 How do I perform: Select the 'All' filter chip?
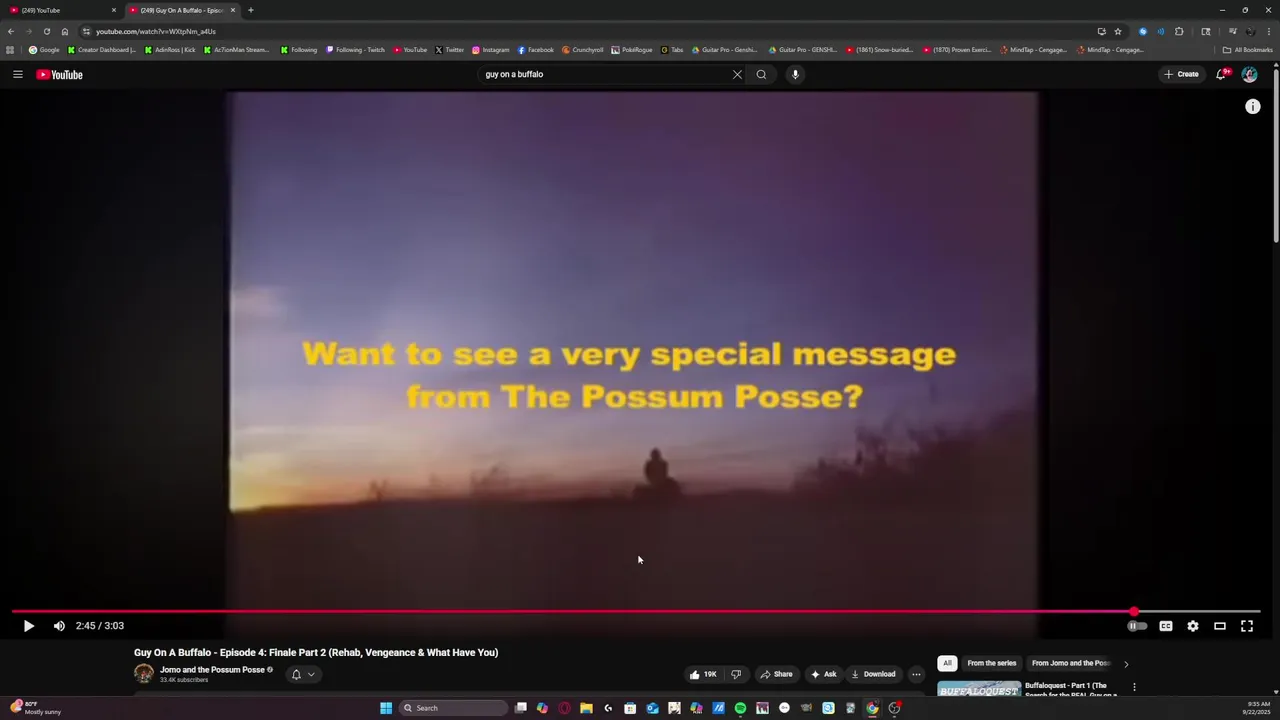pos(947,663)
